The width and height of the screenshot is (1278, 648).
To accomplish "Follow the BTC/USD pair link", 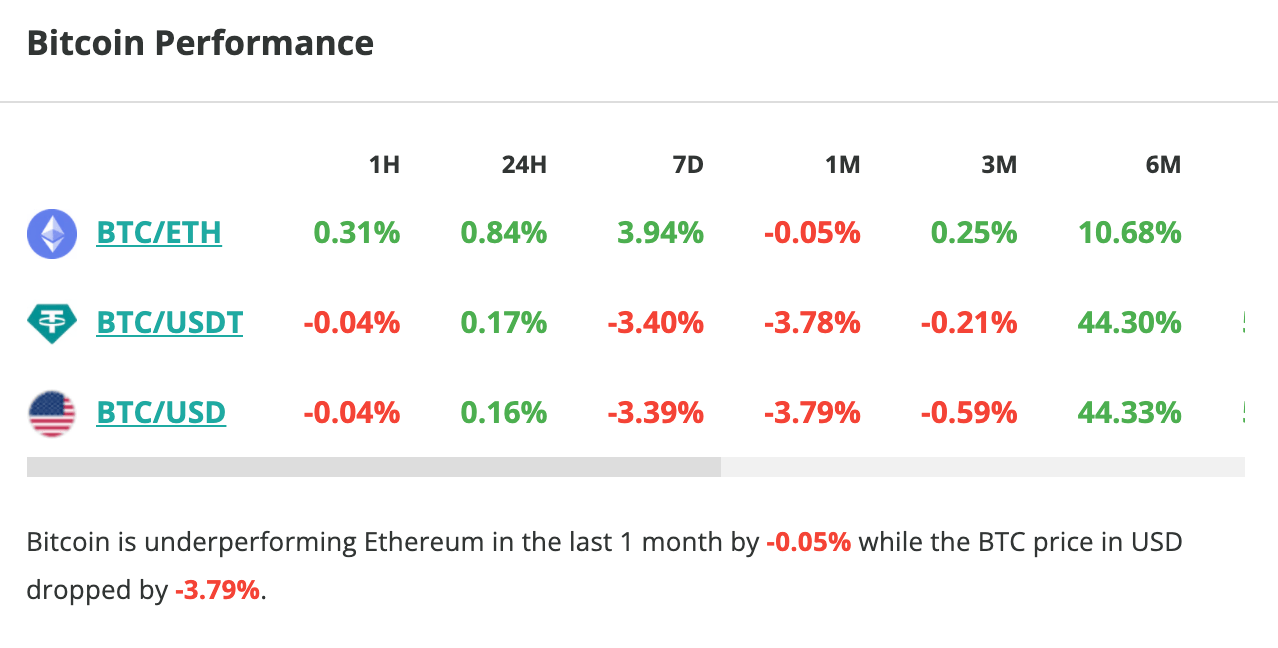I will [x=161, y=413].
